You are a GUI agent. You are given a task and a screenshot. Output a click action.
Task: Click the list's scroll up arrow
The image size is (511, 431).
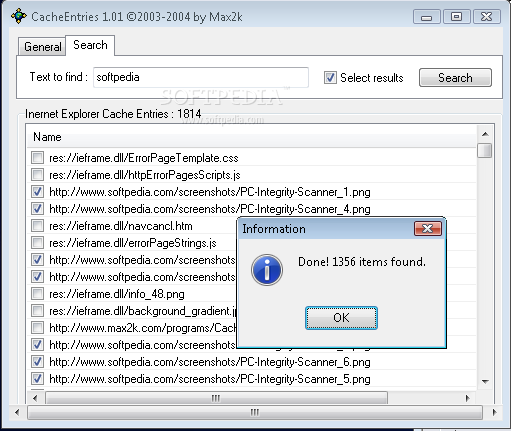pyautogui.click(x=485, y=134)
